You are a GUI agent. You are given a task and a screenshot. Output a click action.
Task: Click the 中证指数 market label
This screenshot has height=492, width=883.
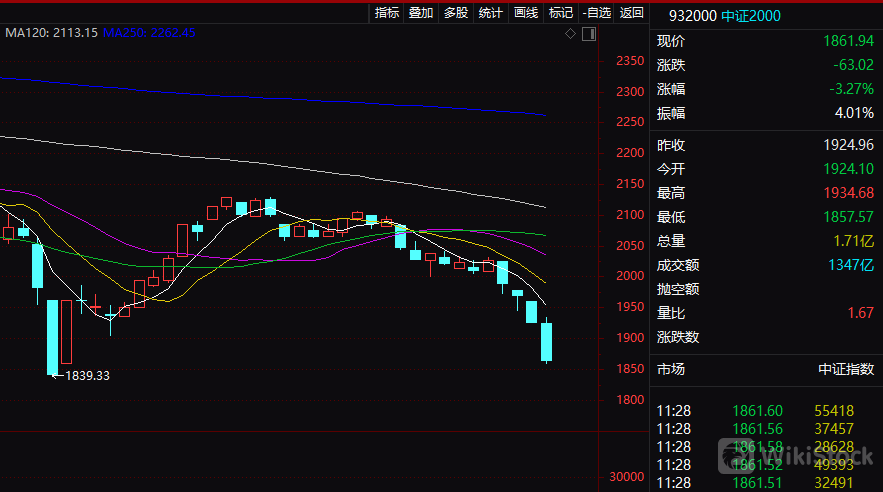point(846,369)
